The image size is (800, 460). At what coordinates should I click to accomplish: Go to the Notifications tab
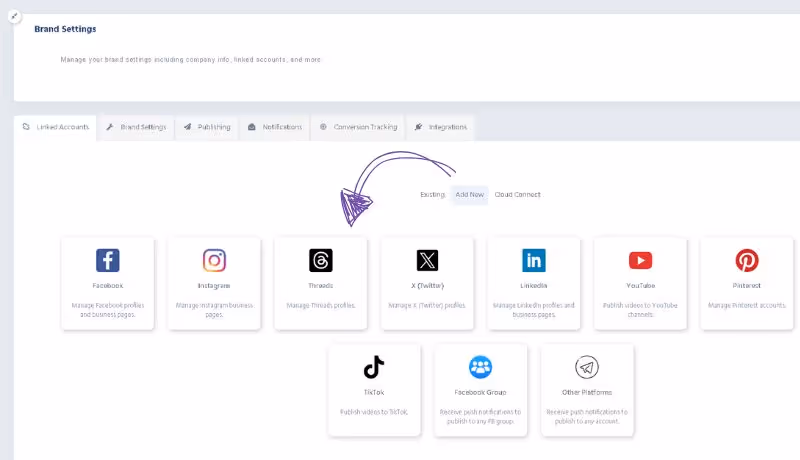click(x=275, y=127)
